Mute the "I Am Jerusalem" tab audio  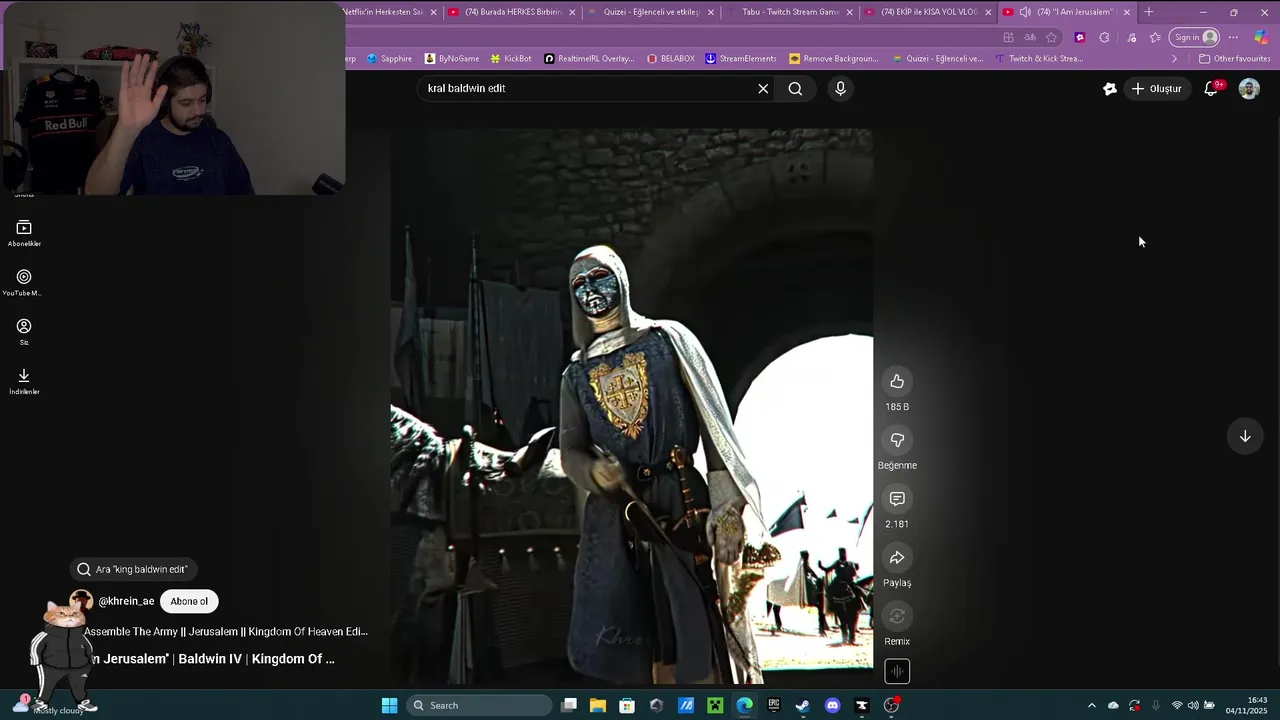[x=1025, y=12]
